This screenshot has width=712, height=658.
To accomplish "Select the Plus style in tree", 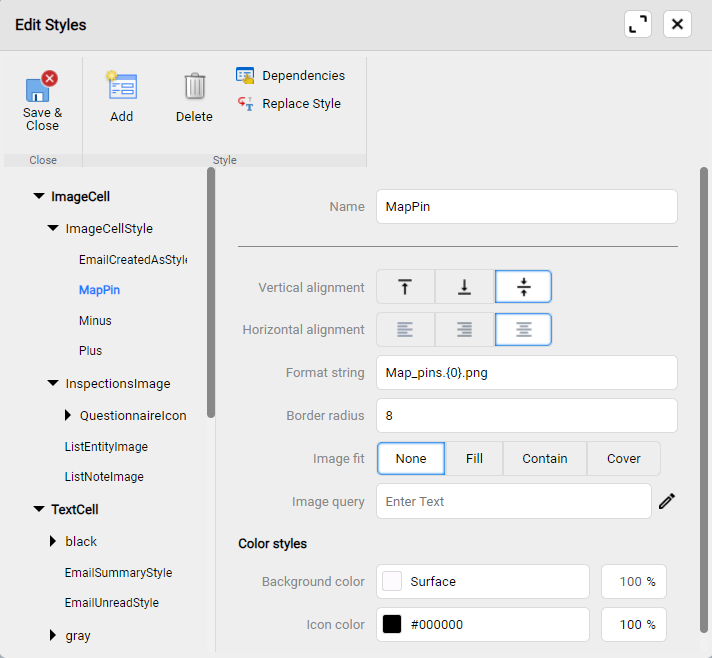I will click(90, 351).
